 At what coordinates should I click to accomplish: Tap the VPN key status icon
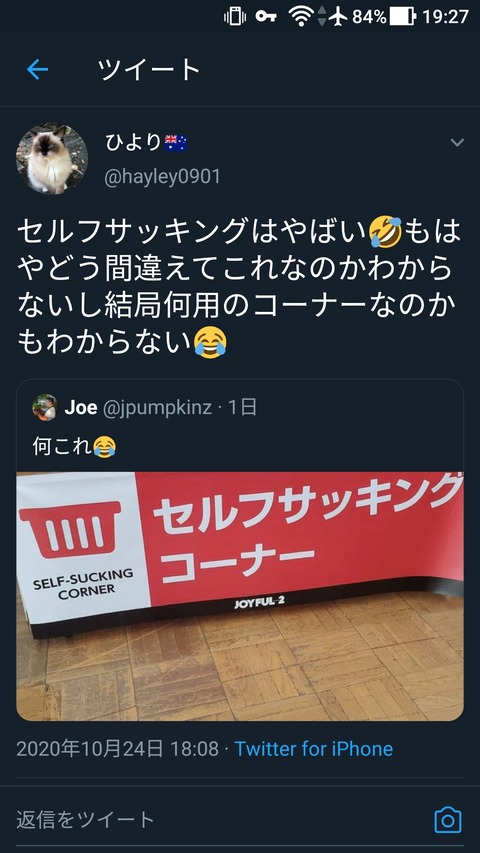click(x=266, y=16)
